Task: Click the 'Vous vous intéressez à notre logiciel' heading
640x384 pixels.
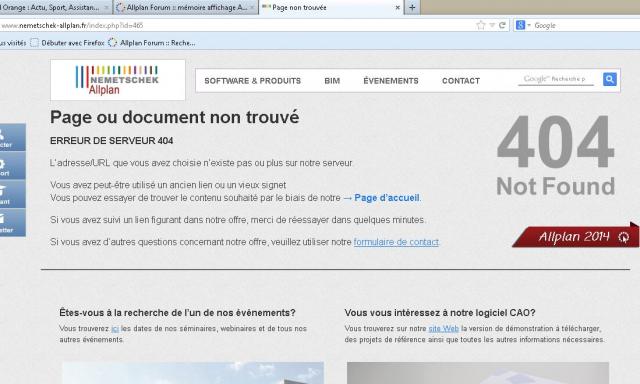Action: pyautogui.click(x=440, y=313)
